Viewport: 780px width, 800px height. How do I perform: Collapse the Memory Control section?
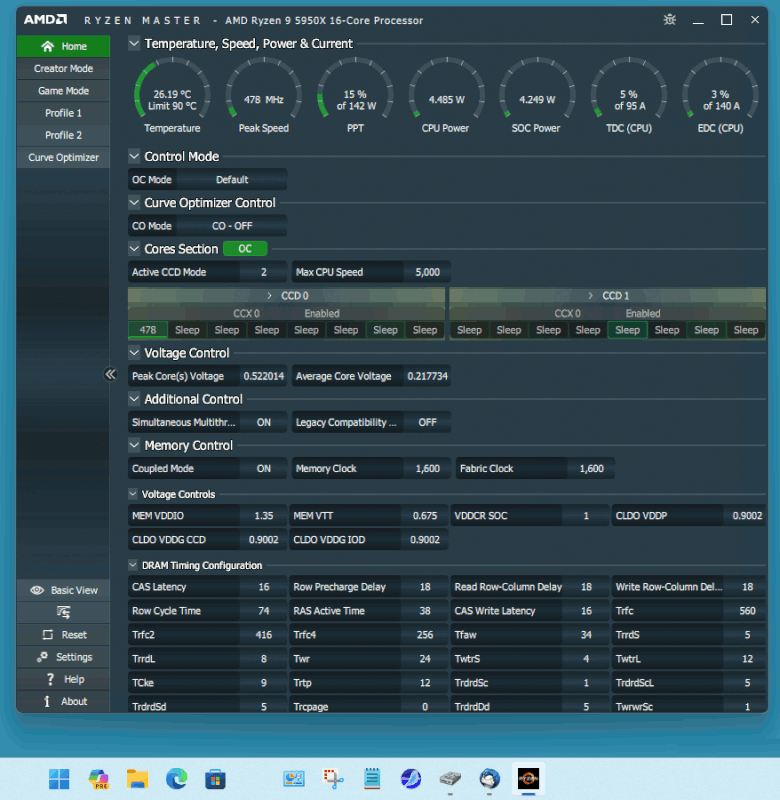point(134,445)
